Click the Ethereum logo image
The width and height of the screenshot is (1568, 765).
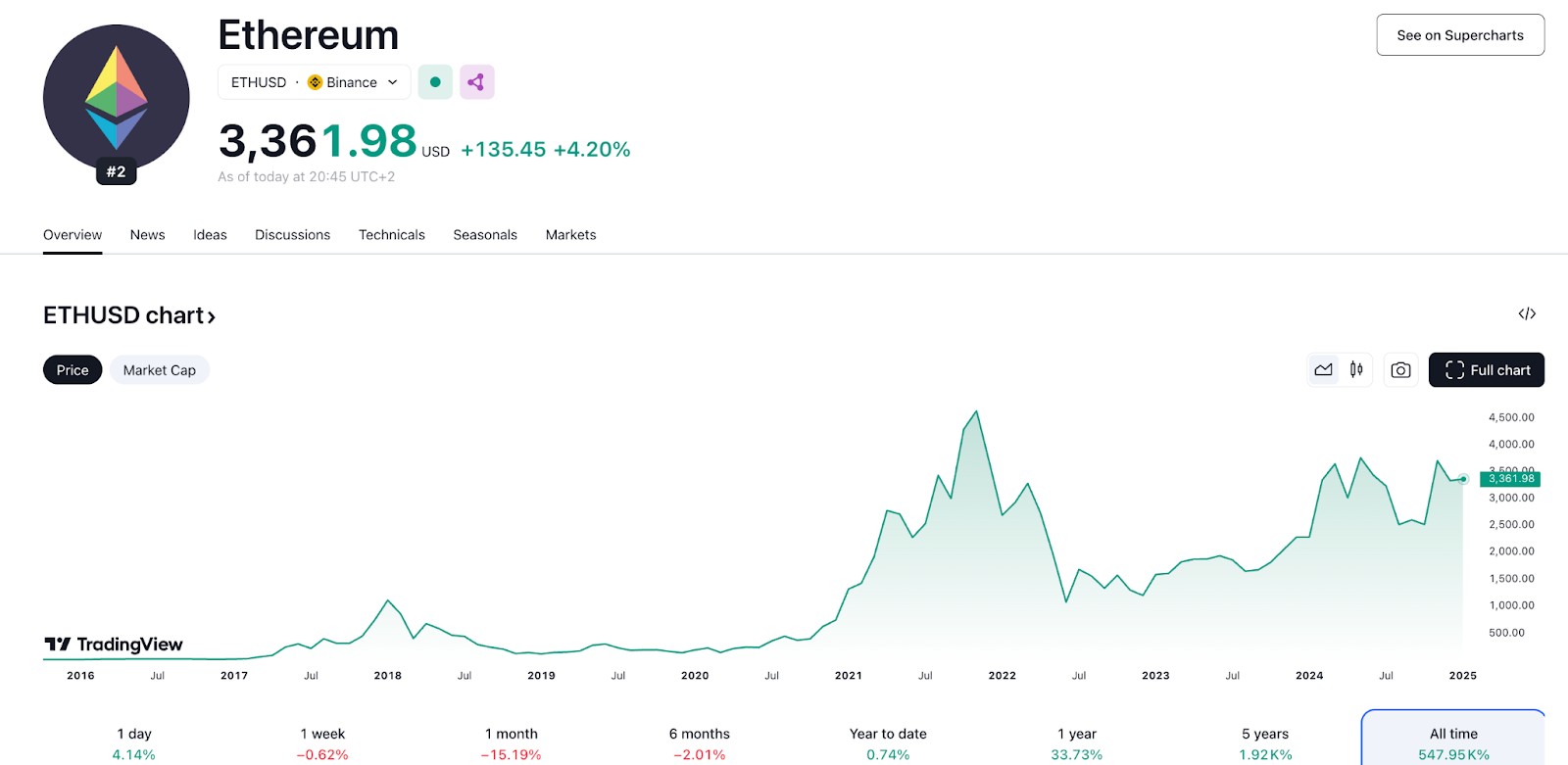(117, 98)
